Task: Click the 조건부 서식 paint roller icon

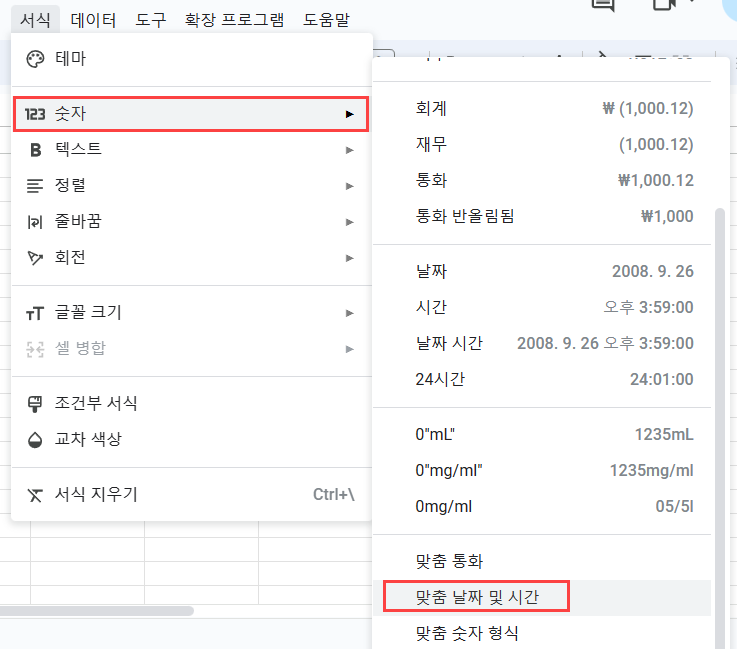Action: [35, 404]
